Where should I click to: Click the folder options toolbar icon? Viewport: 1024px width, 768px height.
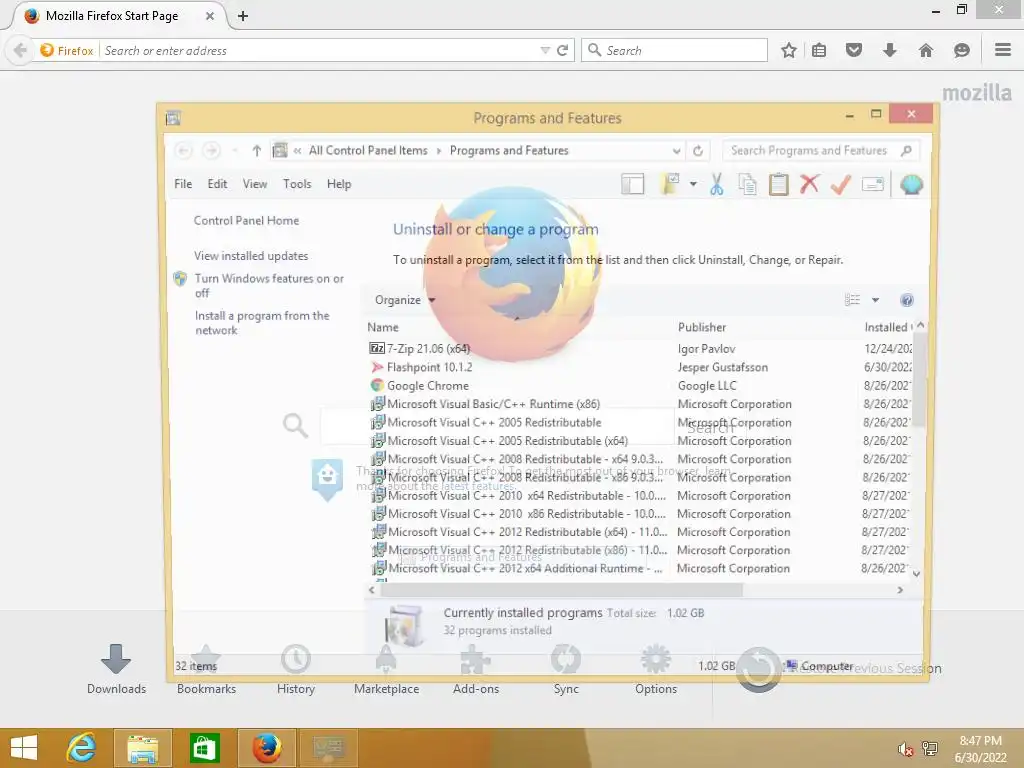(670, 184)
